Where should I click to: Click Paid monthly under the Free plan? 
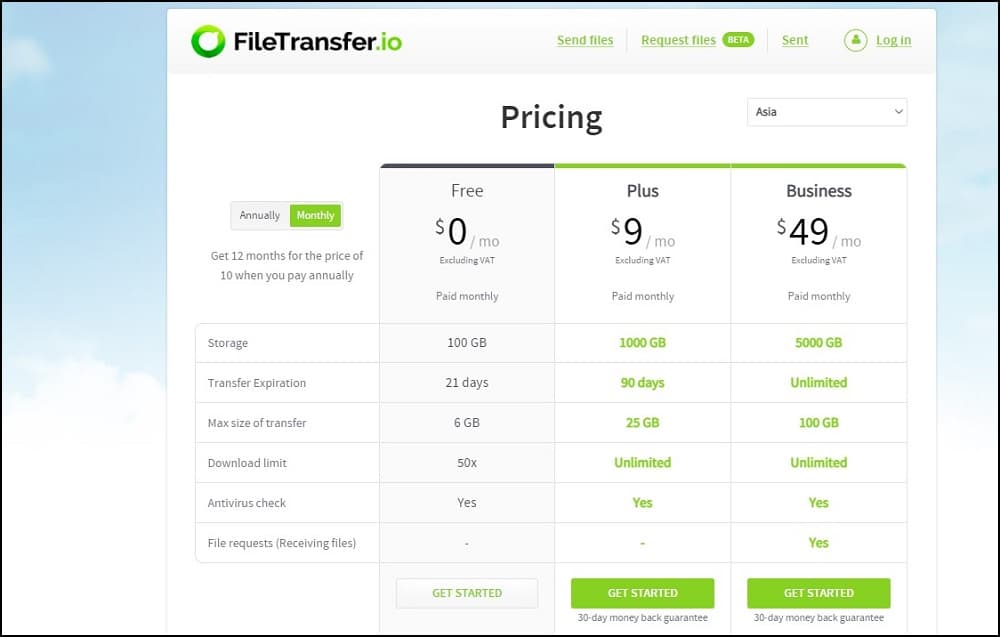tap(467, 296)
